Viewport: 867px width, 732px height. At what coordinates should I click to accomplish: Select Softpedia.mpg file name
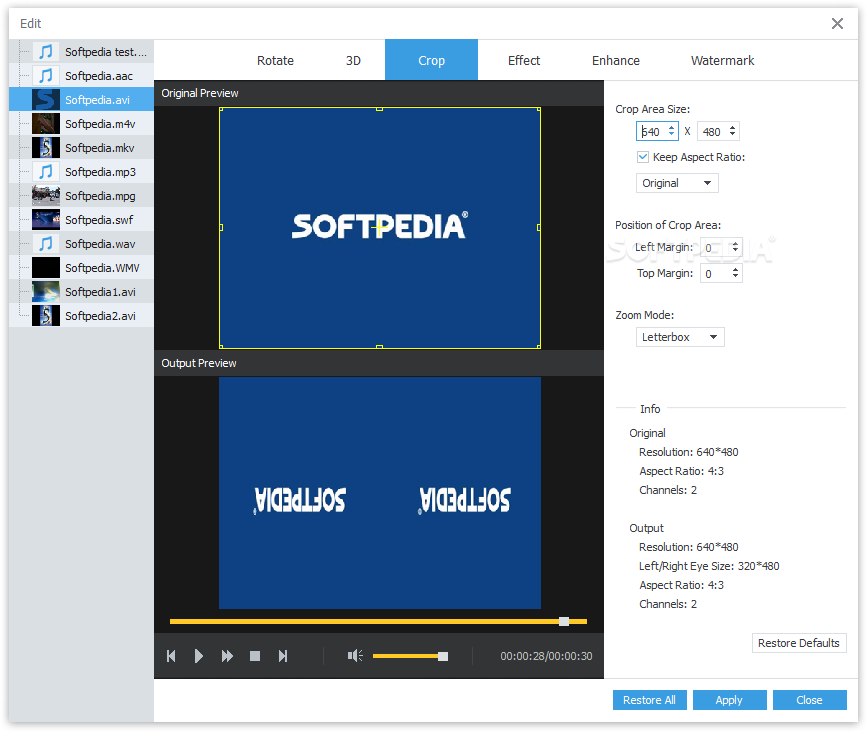point(100,196)
